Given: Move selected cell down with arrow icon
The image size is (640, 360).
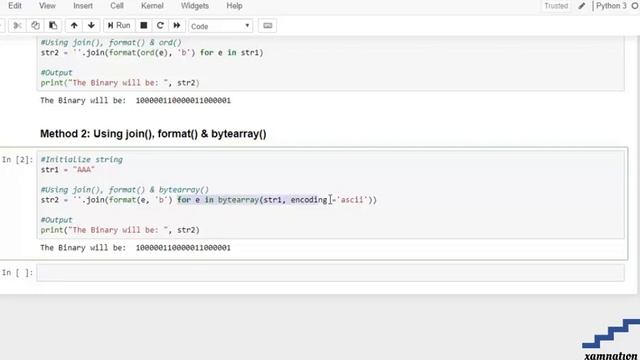Looking at the screenshot, I should 91,26.
